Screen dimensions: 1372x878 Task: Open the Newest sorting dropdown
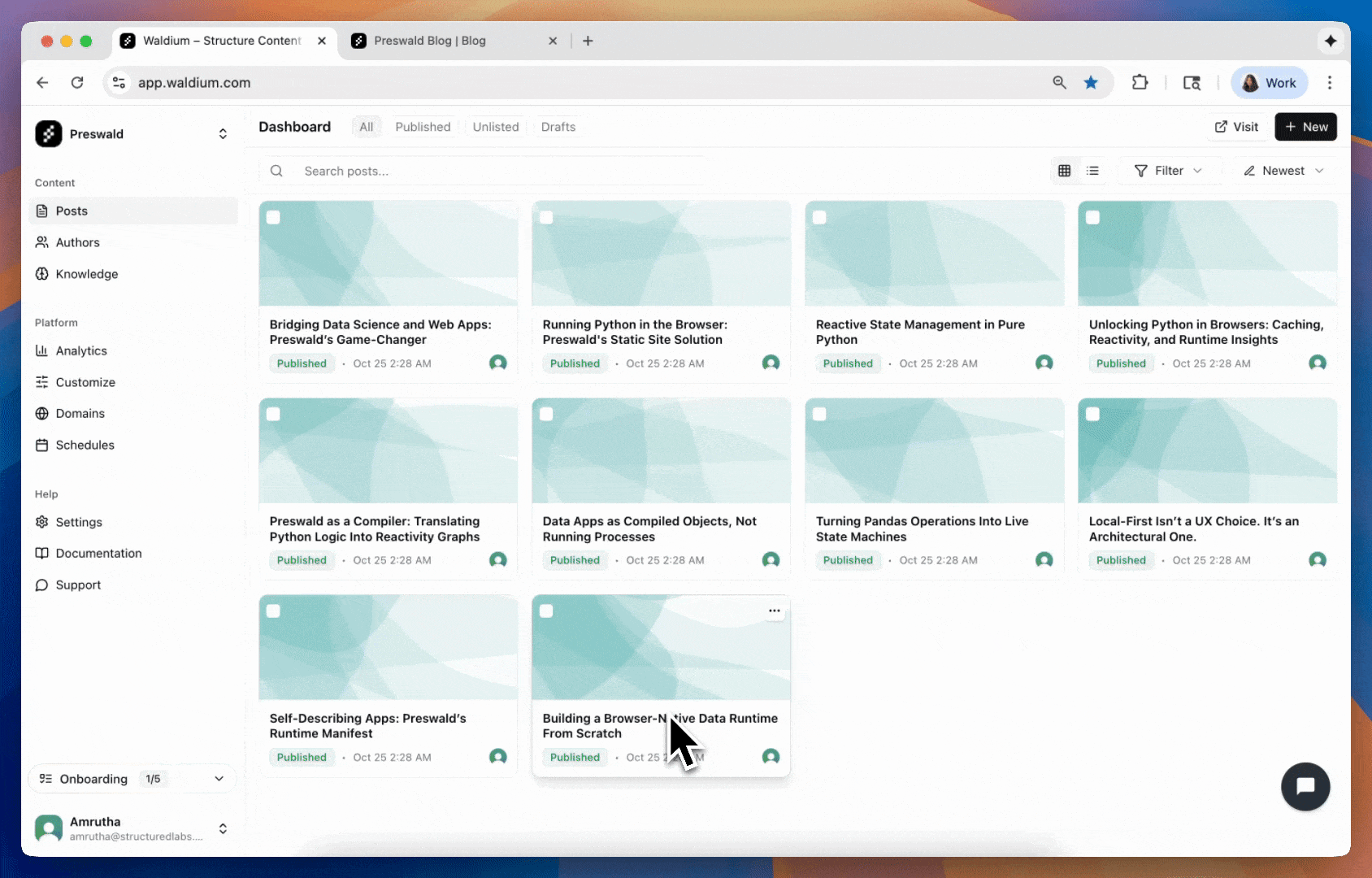(x=1283, y=171)
